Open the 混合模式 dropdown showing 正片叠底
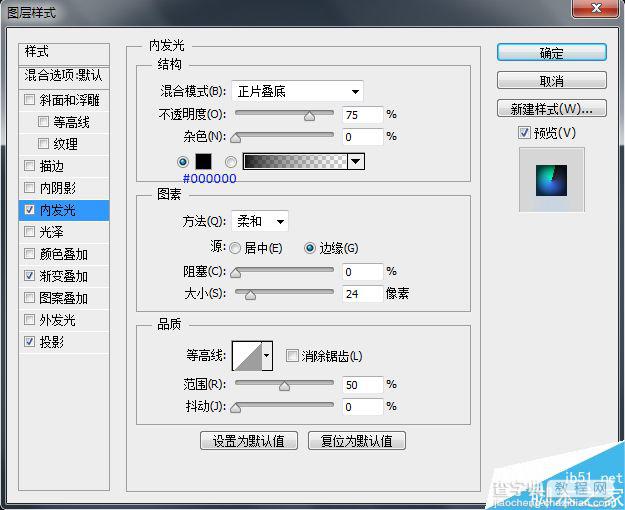This screenshot has height=510, width=625. click(x=297, y=92)
